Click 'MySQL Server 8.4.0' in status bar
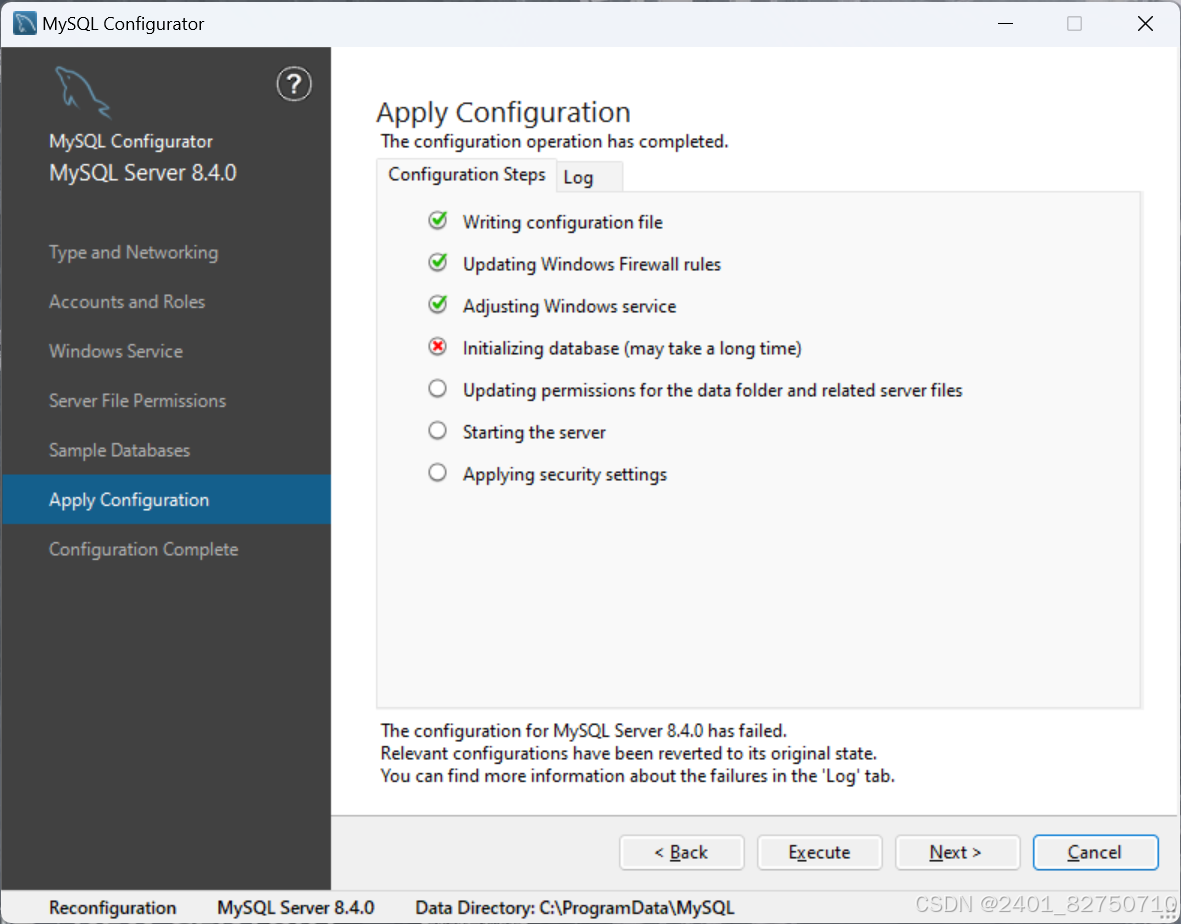This screenshot has height=924, width=1181. 295,907
